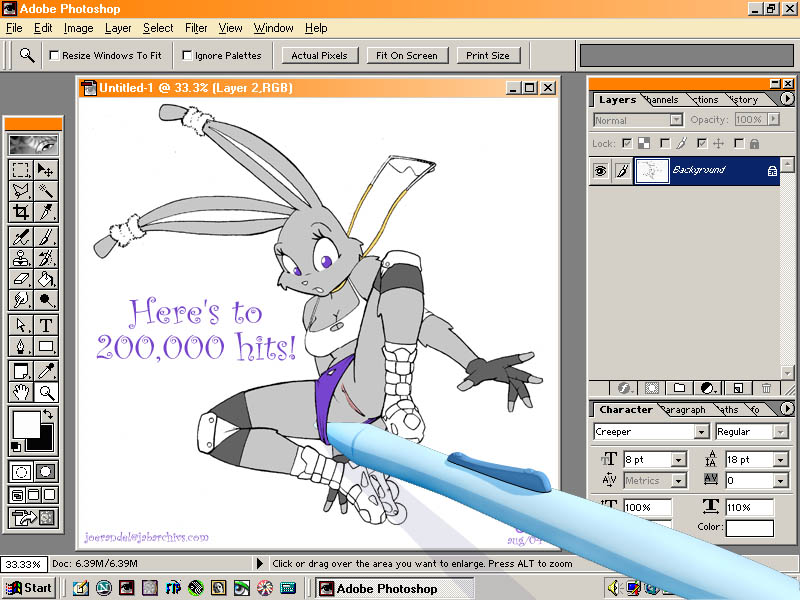Select the Notes tool
The width and height of the screenshot is (800, 600).
tap(21, 371)
